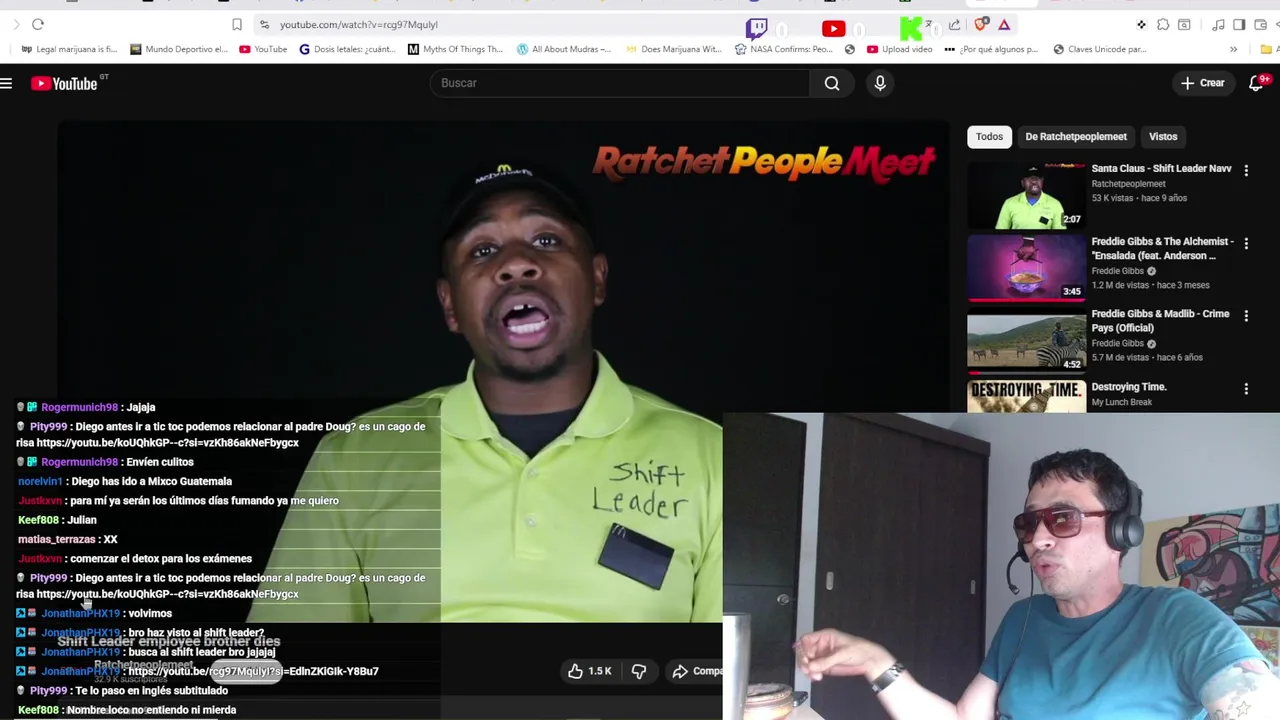Click the magnifier search button
This screenshot has width=1280, height=720.
[832, 83]
